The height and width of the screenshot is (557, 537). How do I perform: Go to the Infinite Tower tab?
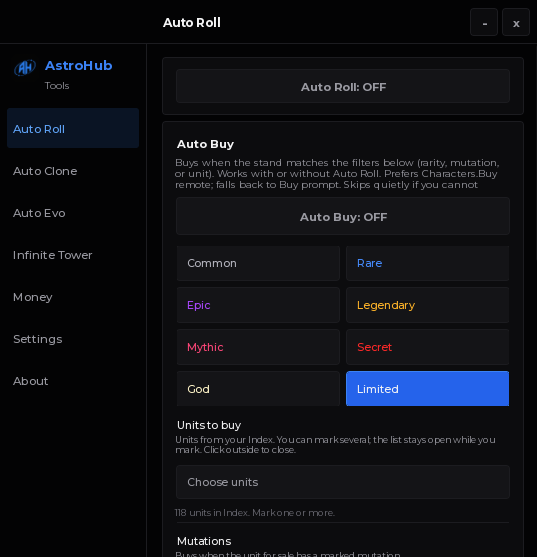[x=73, y=255]
